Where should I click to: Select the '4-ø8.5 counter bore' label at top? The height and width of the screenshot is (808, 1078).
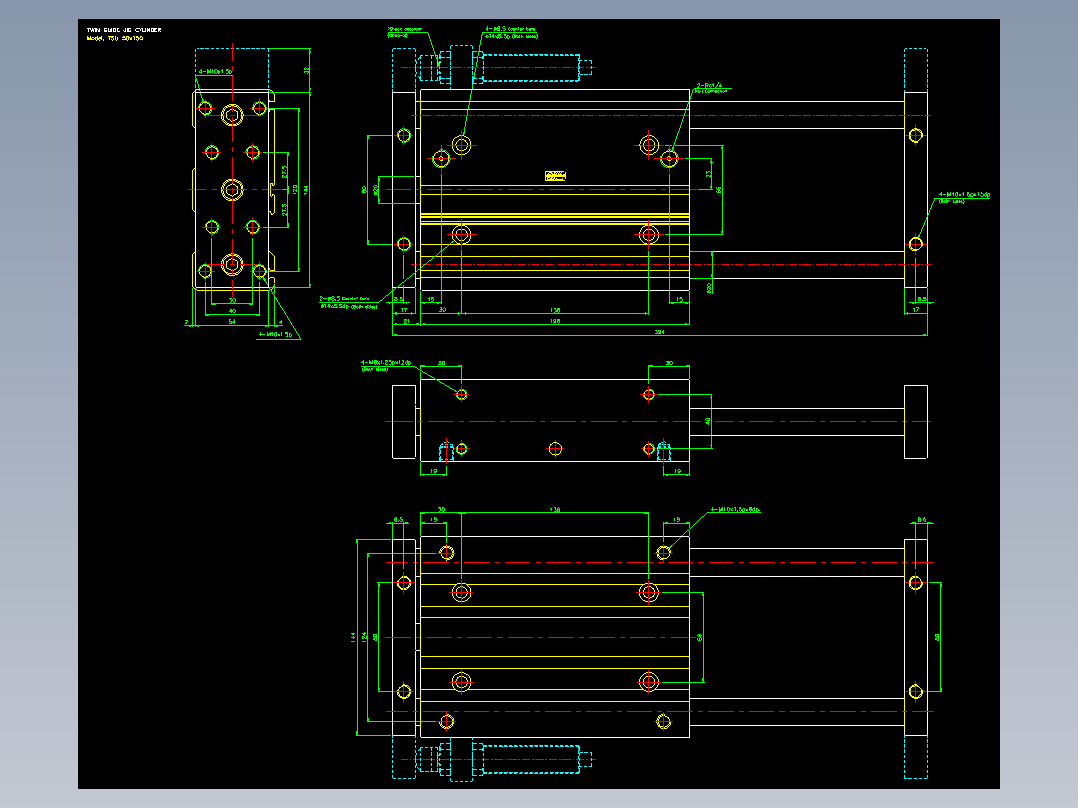[x=511, y=29]
